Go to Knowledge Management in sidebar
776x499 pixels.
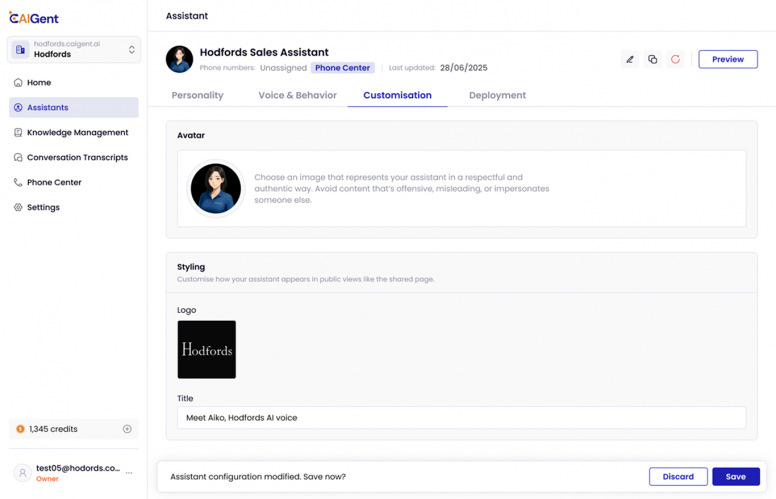[x=77, y=132]
